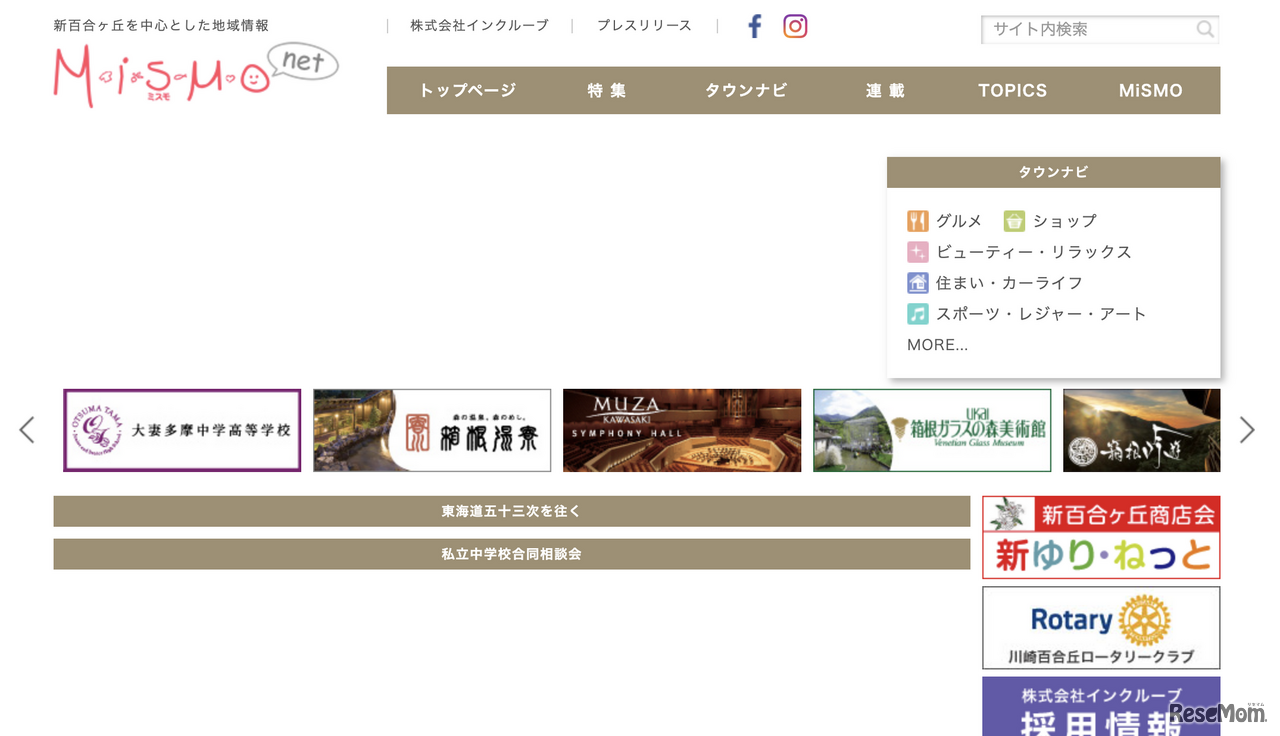
Task: Open the 株式会社インクループ 採用情報 banner
Action: (x=1101, y=706)
